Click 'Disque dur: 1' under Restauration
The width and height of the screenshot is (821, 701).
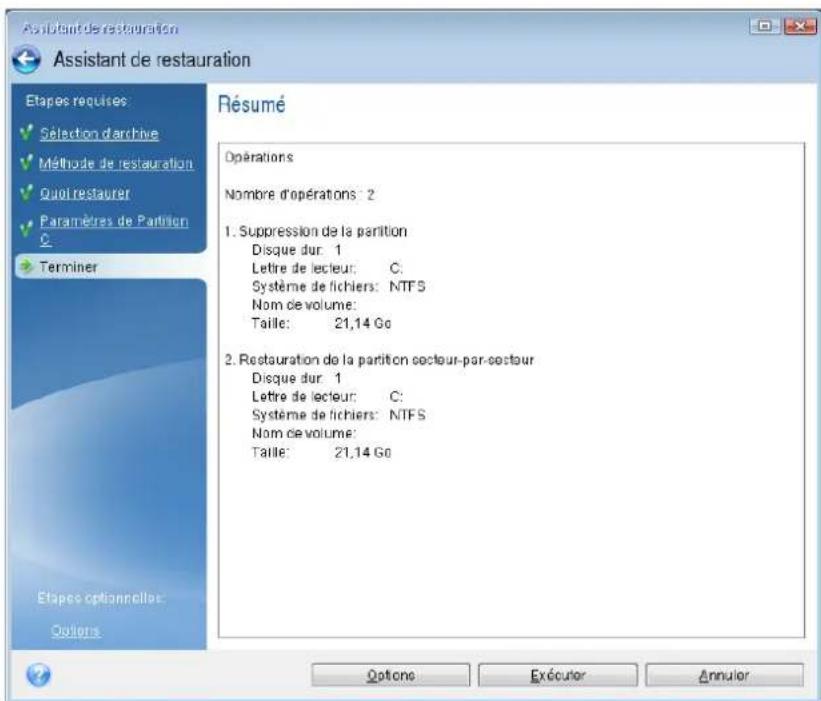point(296,378)
